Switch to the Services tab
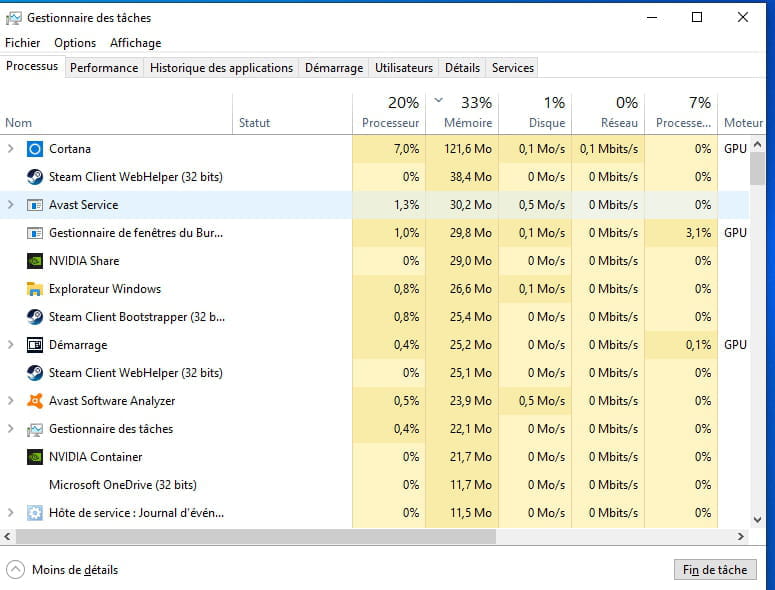775x590 pixels. [513, 68]
